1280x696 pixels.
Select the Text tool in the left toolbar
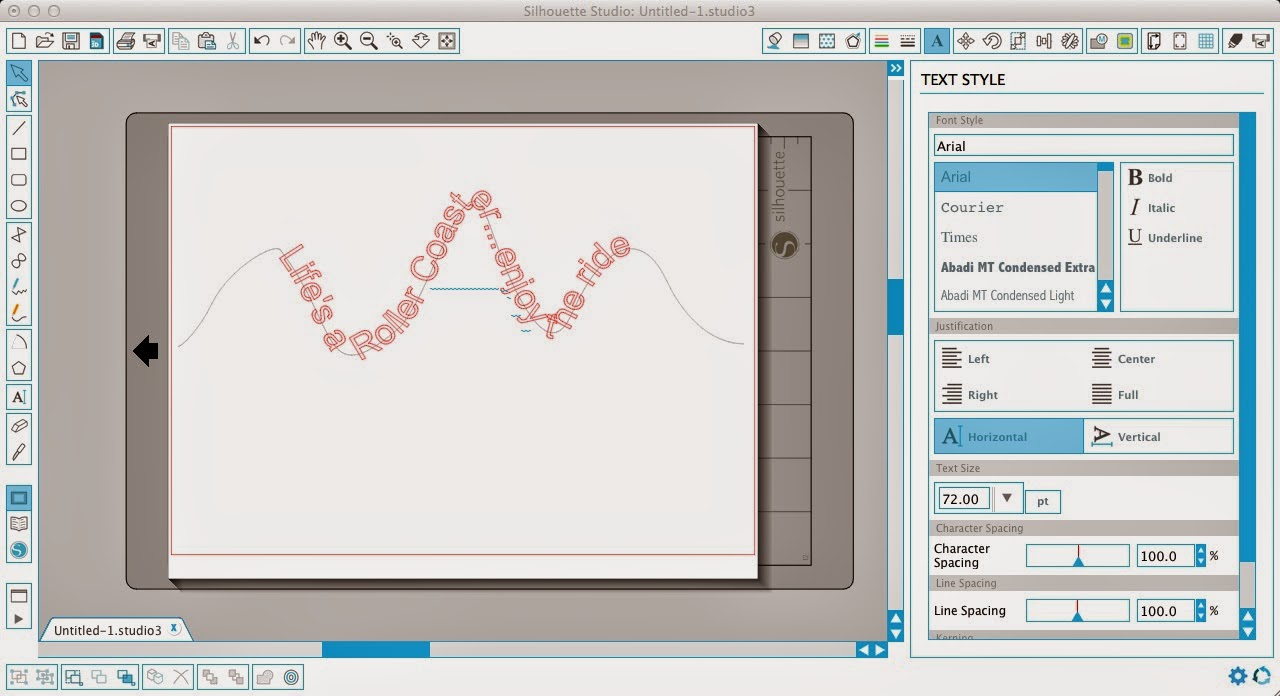(18, 397)
